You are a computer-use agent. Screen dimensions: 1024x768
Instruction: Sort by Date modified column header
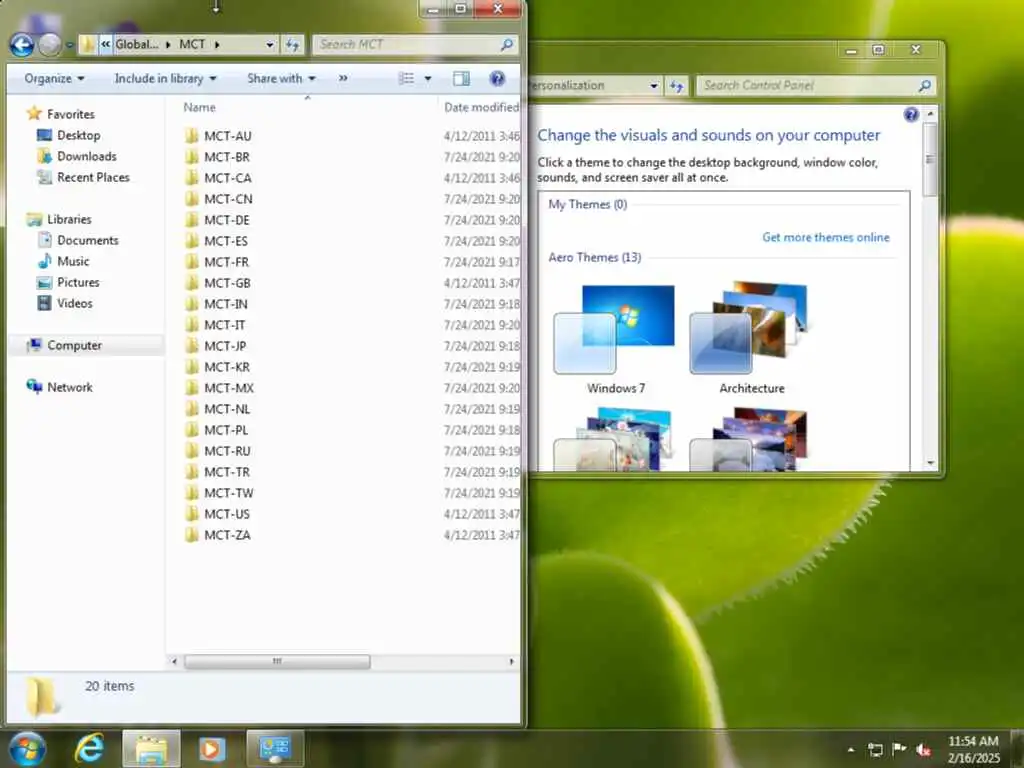coord(481,107)
